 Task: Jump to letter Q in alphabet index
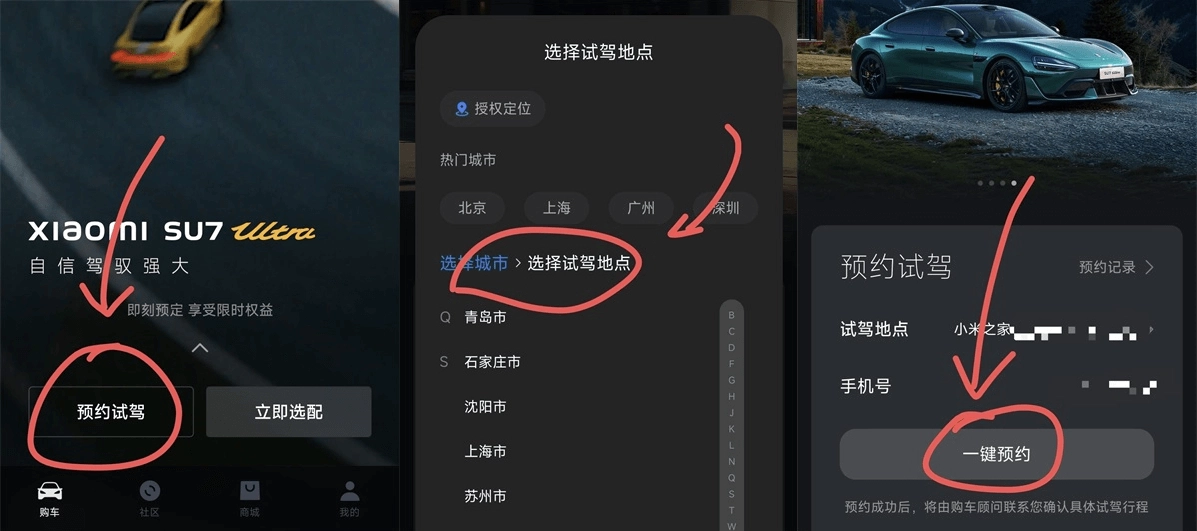click(731, 478)
